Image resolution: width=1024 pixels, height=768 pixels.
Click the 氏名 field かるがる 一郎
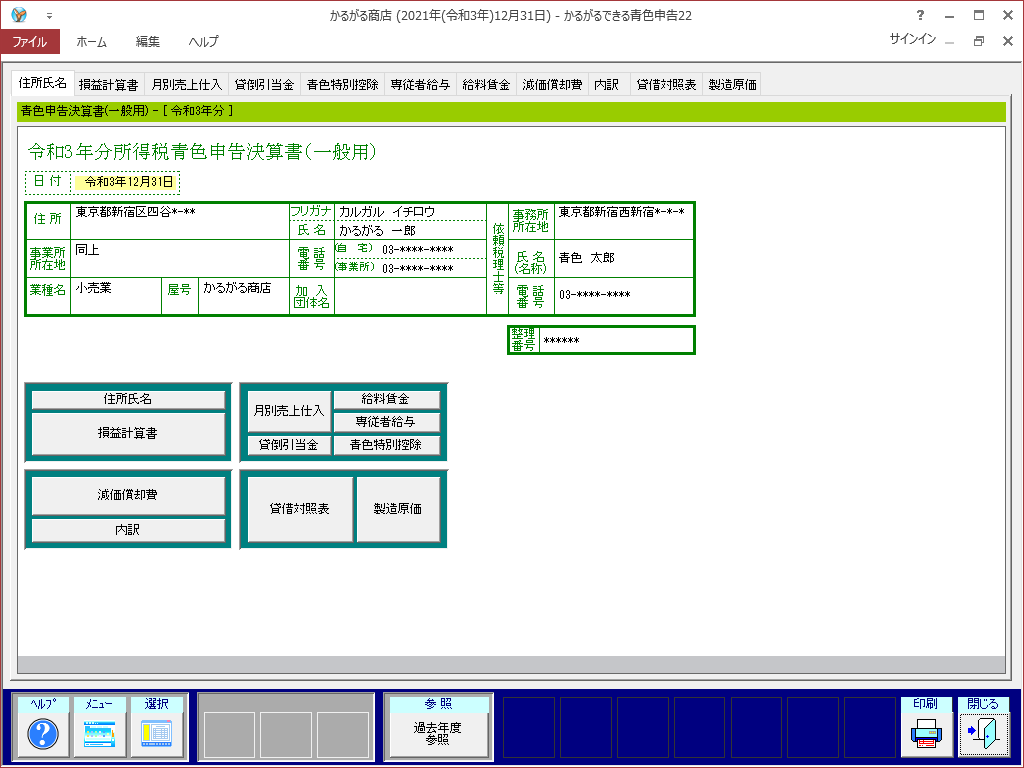coord(410,231)
